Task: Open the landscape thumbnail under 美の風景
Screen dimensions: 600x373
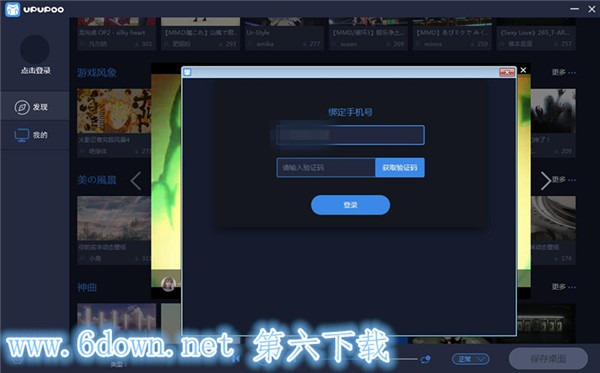Action: 114,218
